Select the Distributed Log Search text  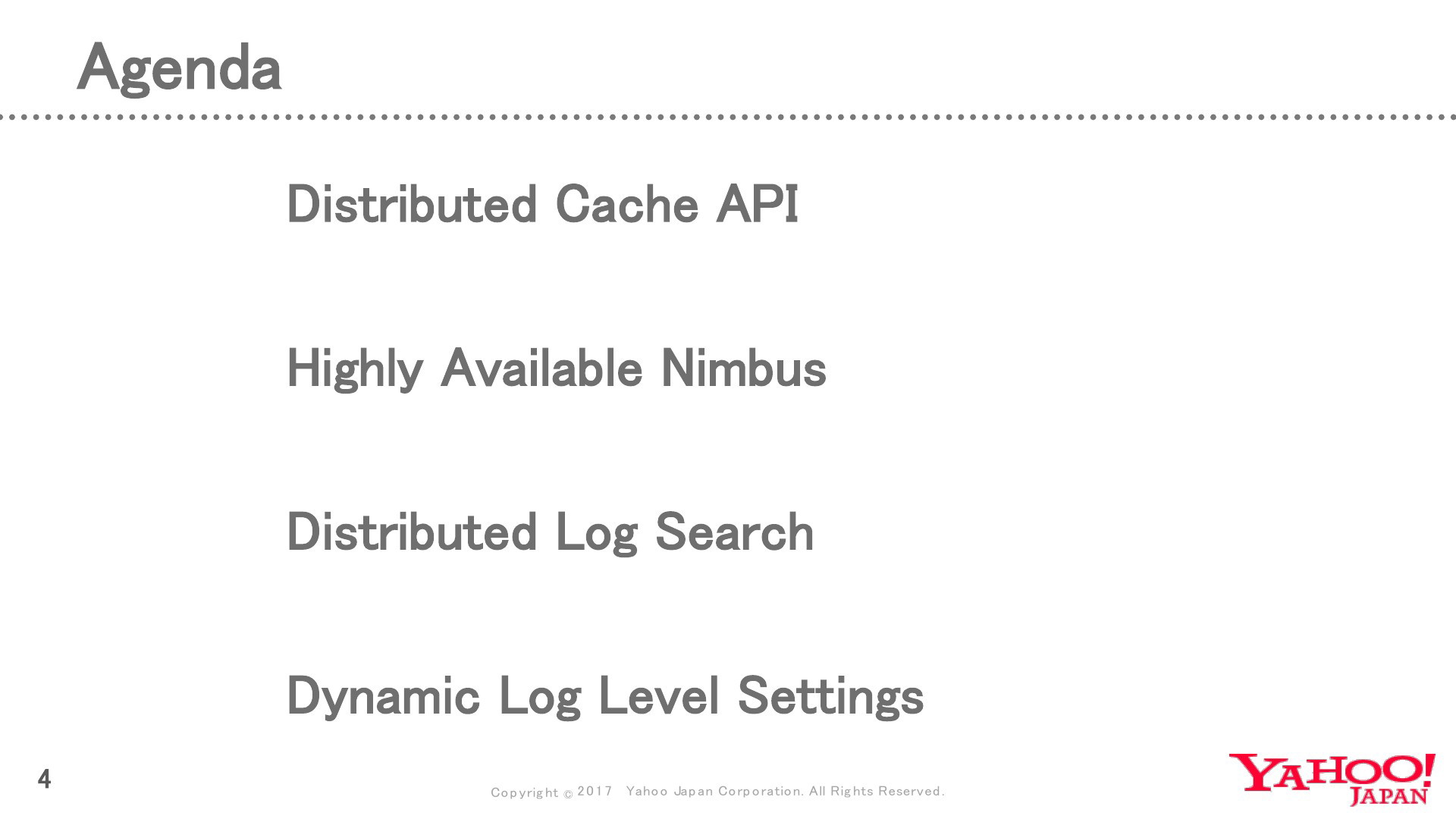[x=551, y=532]
